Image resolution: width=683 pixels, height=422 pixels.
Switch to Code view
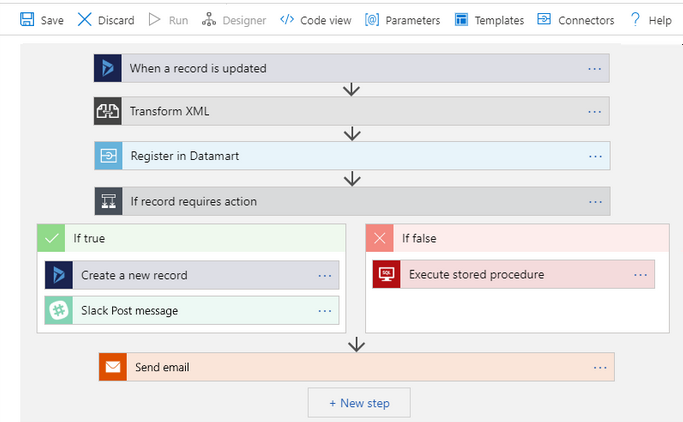tap(326, 20)
